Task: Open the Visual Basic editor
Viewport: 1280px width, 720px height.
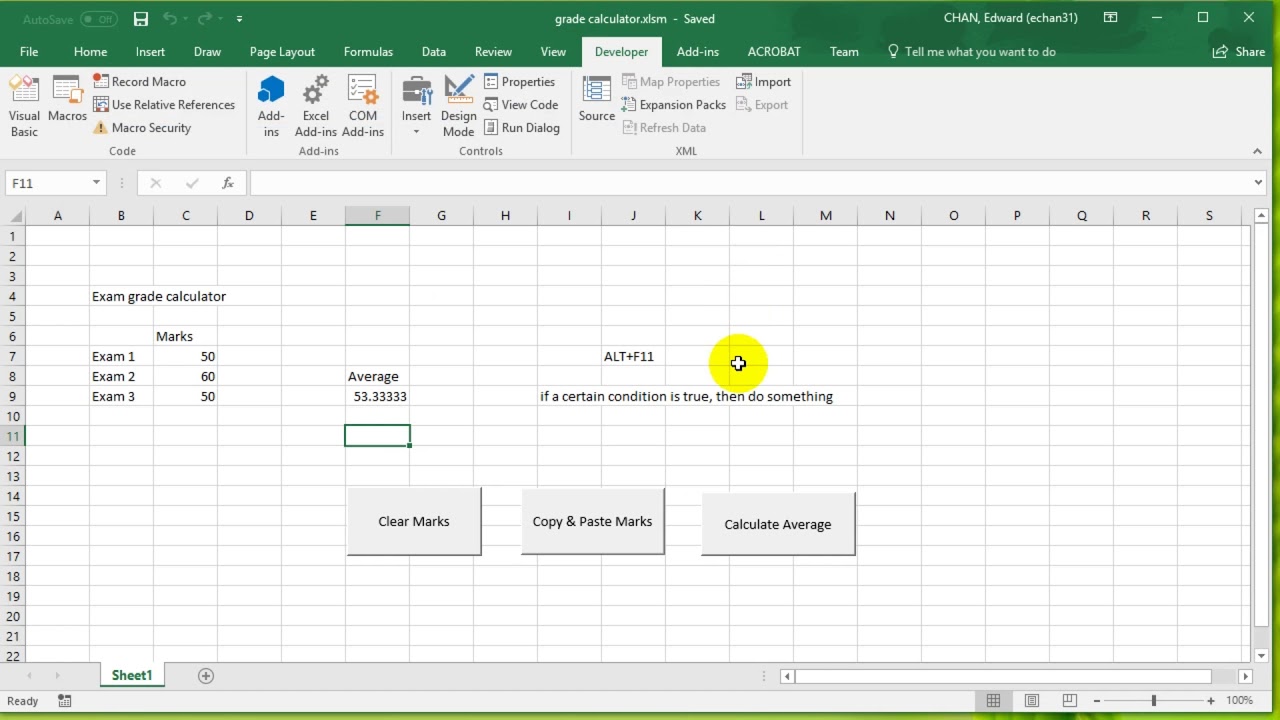Action: (24, 107)
